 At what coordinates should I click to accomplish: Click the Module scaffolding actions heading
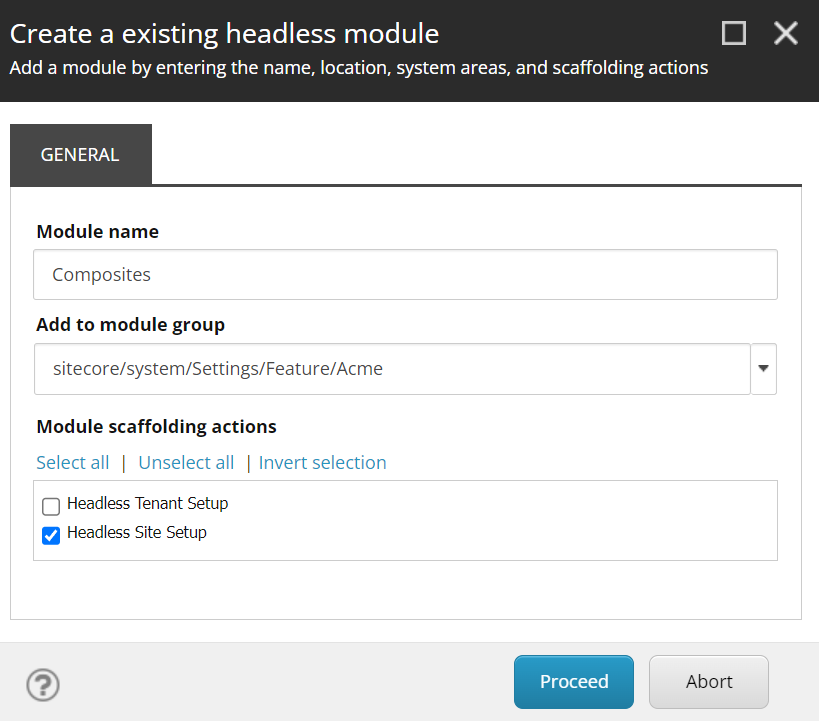click(x=156, y=427)
